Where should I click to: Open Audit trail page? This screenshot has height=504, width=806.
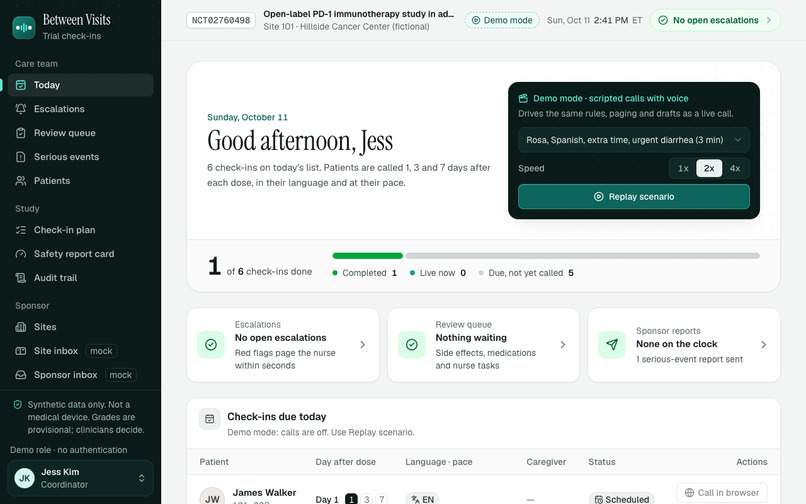pos(80,278)
